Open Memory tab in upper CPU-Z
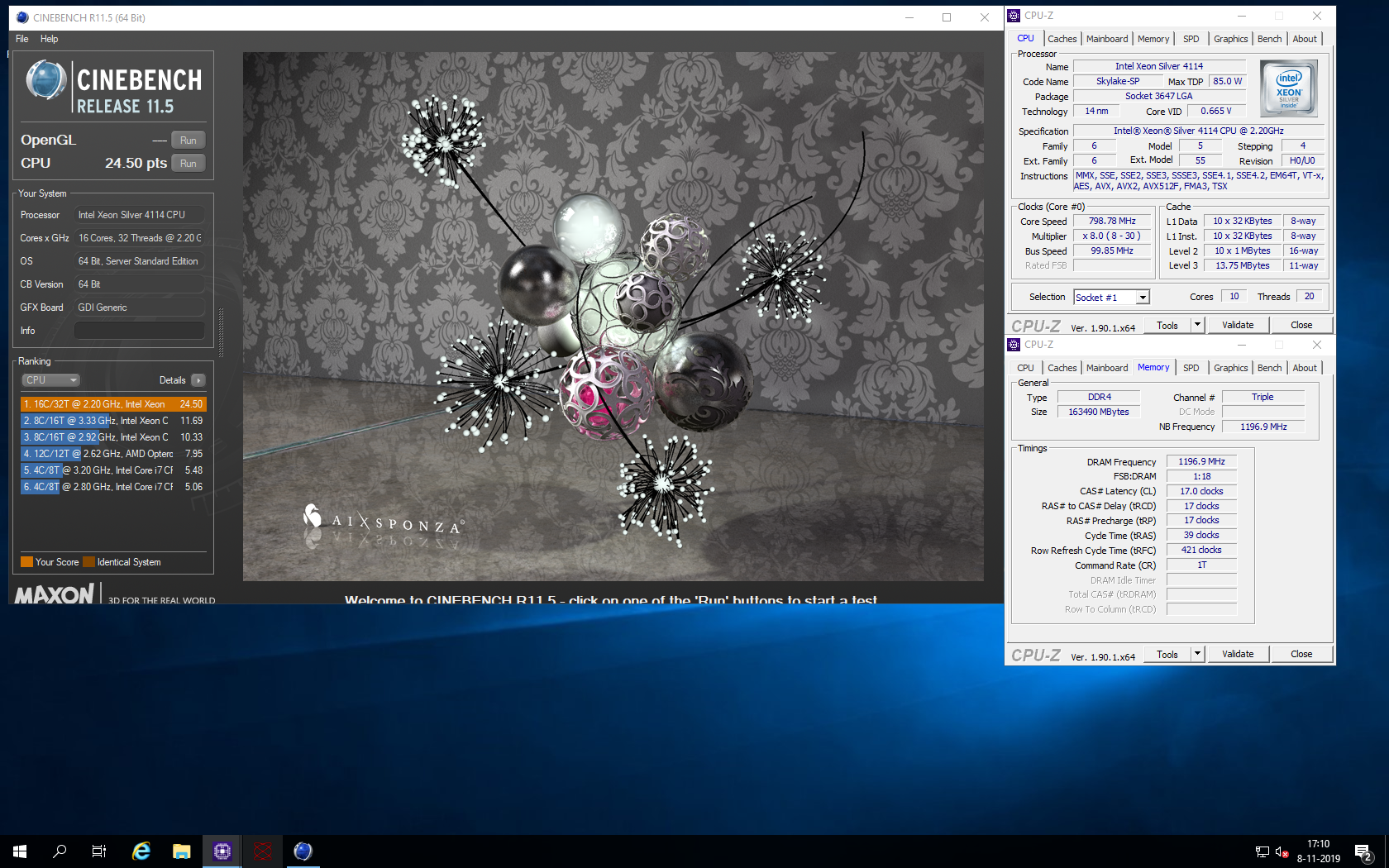Viewport: 1389px width, 868px height. click(x=1153, y=39)
